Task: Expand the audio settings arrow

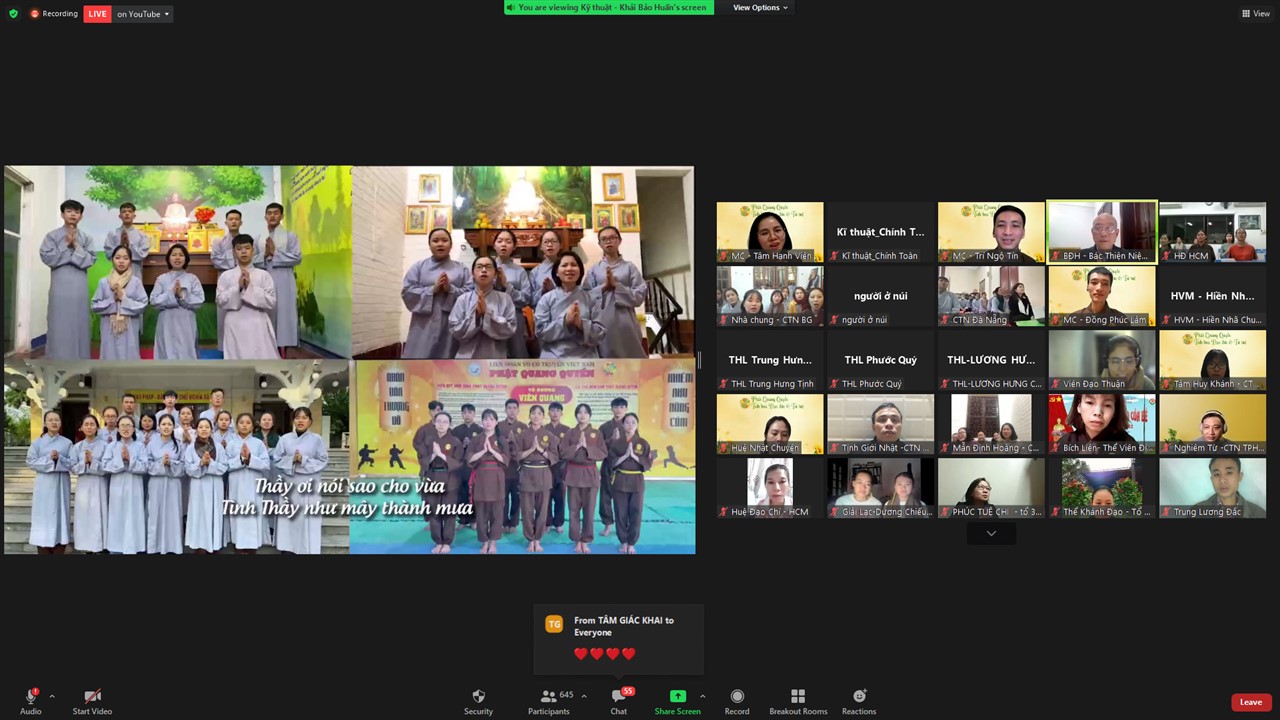Action: pos(52,696)
